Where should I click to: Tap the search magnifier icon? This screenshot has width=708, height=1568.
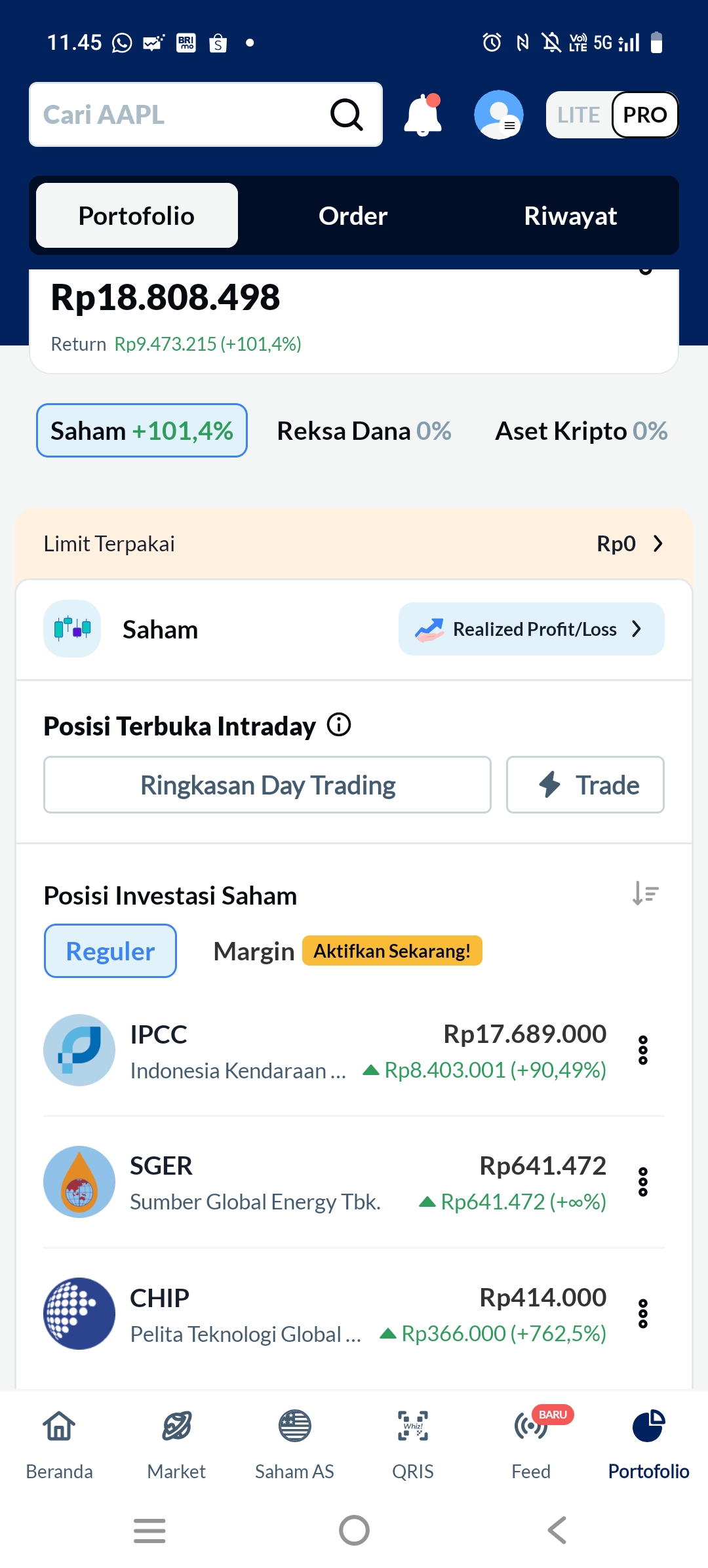tap(346, 115)
